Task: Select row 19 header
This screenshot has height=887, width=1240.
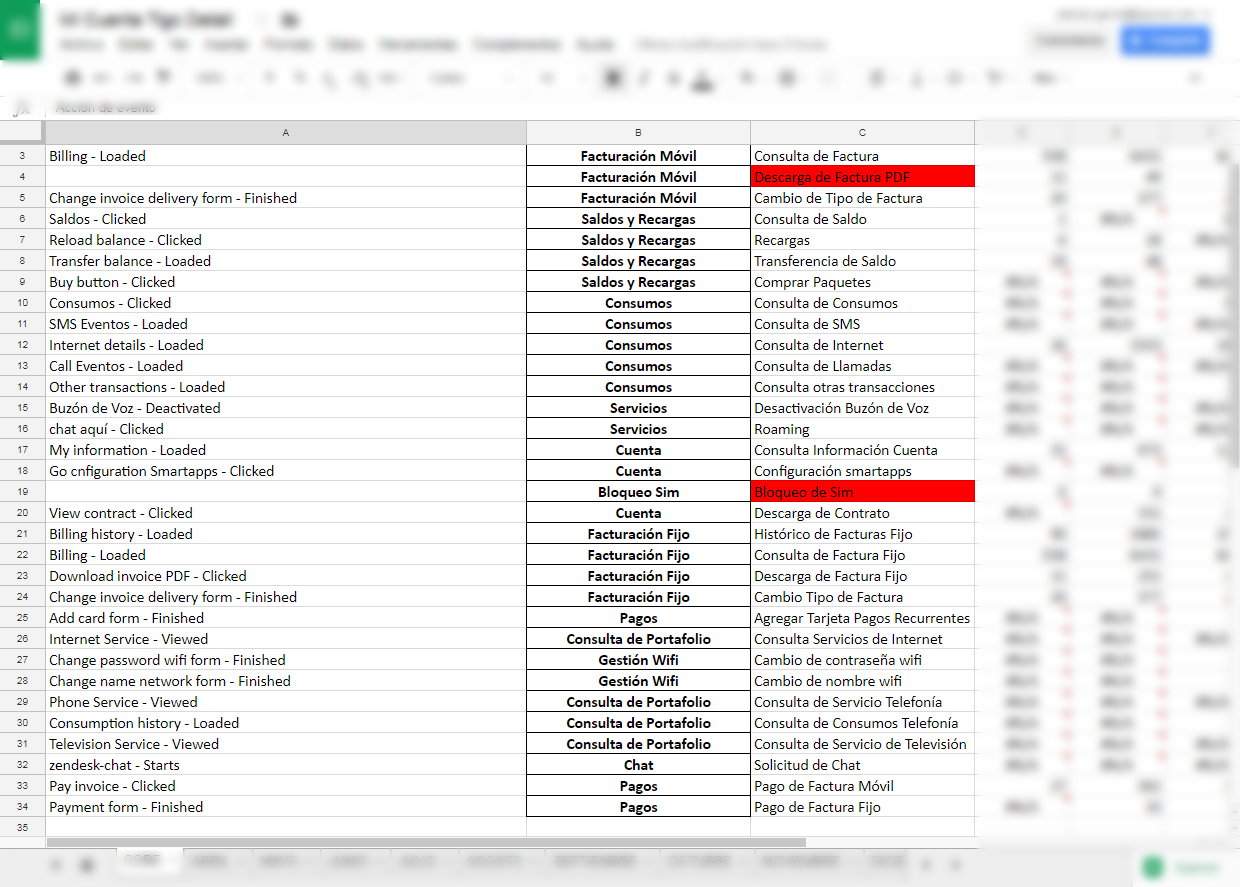Action: pos(22,492)
